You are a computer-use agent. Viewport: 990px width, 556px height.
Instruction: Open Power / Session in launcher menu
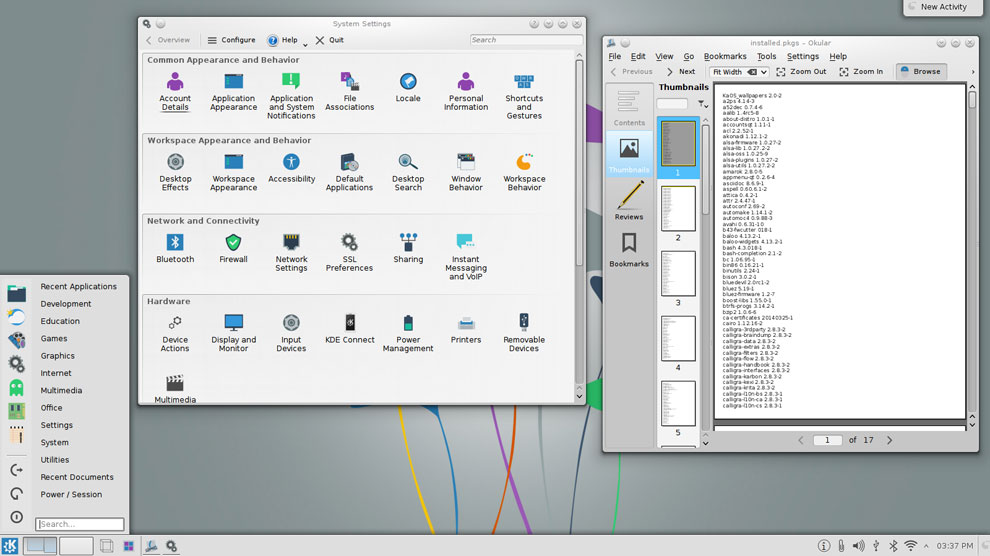click(71, 494)
